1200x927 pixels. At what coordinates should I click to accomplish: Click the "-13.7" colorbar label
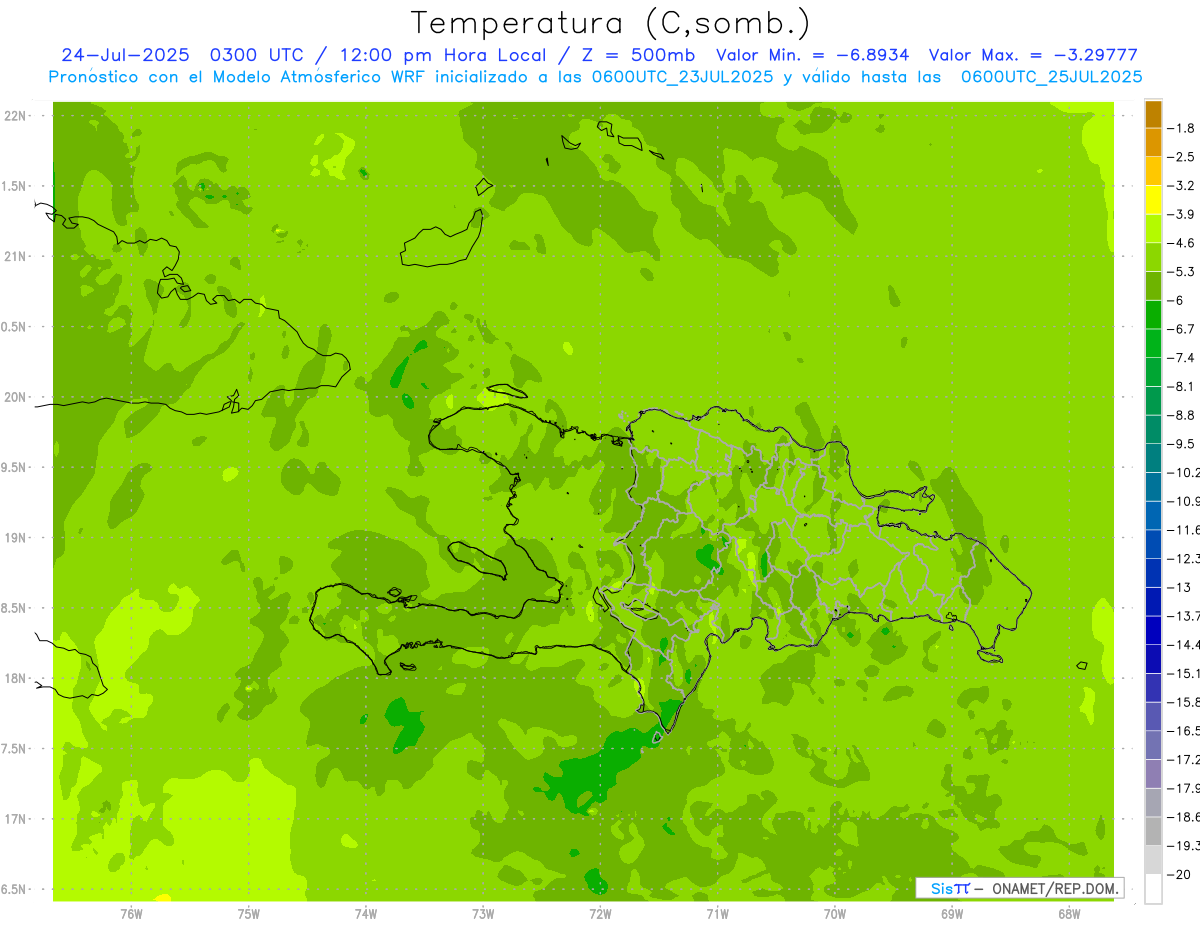1183,616
